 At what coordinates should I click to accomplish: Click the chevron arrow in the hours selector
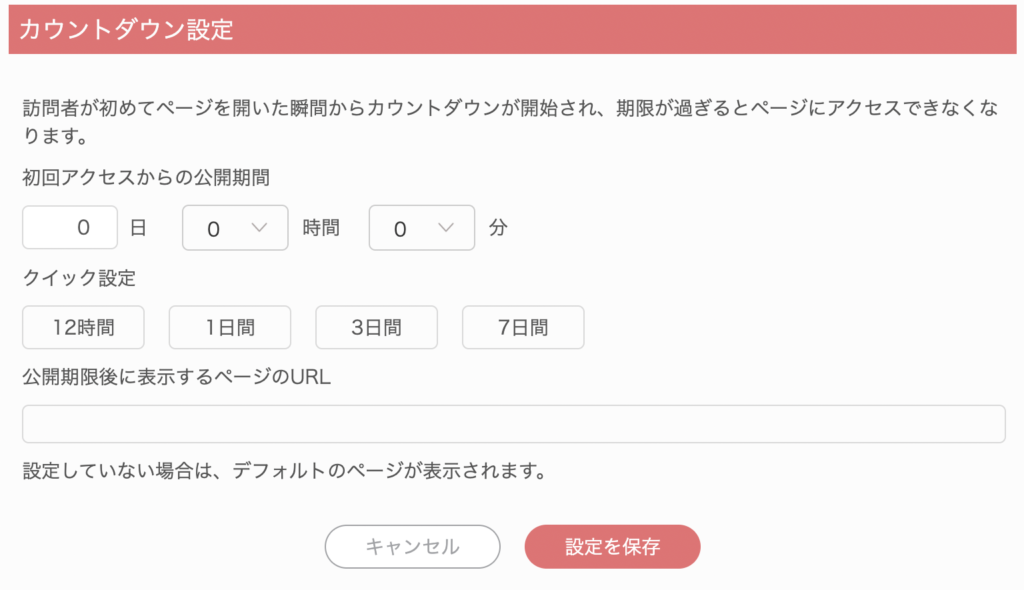(260, 228)
